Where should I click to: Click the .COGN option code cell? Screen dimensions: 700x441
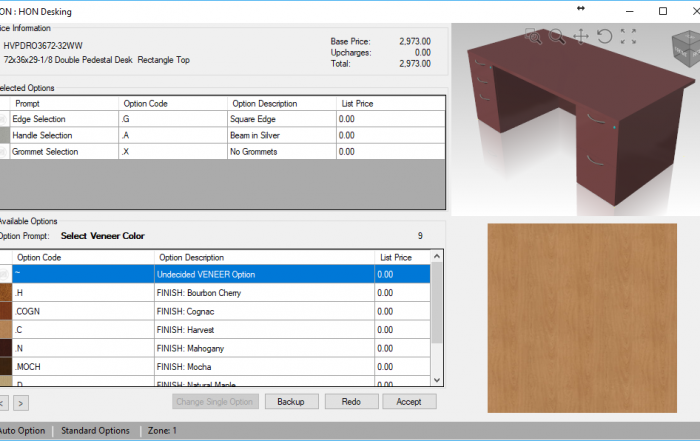[x=83, y=311]
